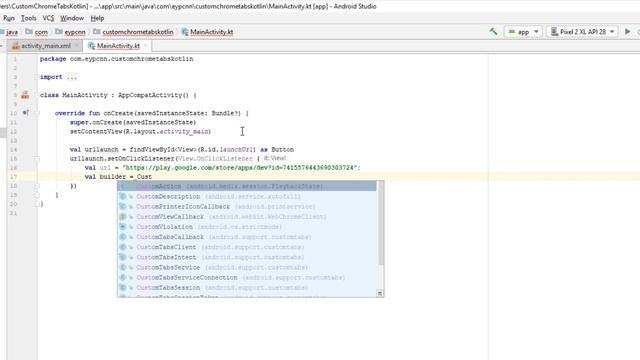Choose CustomTabsClient from autocomplete list
Screen dimensions: 640x360
click(247, 247)
